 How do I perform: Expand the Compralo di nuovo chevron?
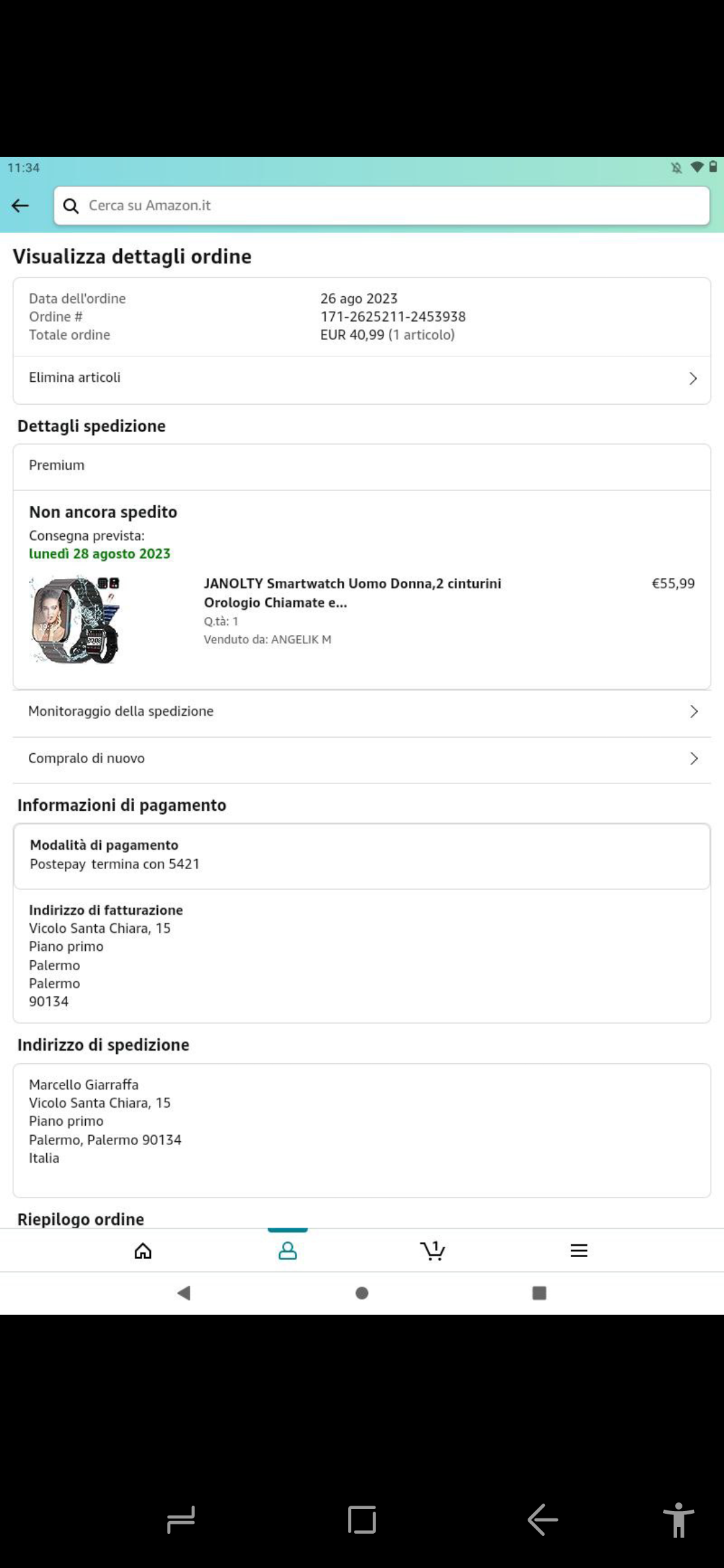[x=694, y=759]
